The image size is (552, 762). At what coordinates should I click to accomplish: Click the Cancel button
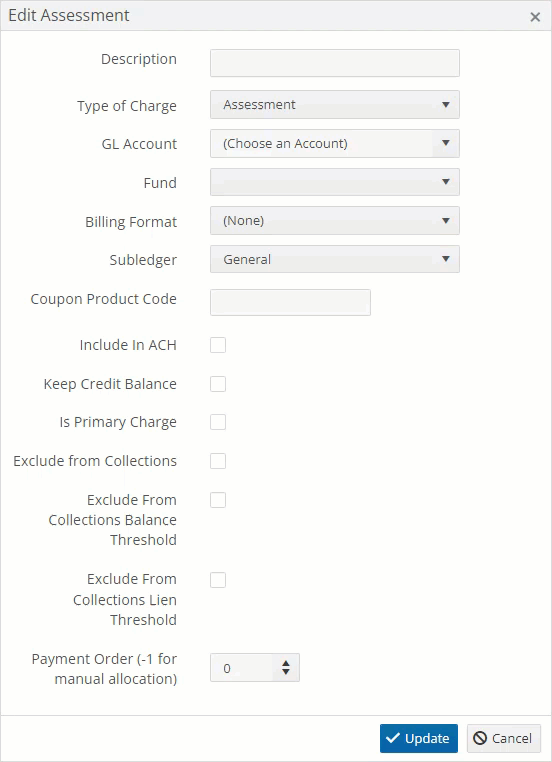tap(504, 738)
